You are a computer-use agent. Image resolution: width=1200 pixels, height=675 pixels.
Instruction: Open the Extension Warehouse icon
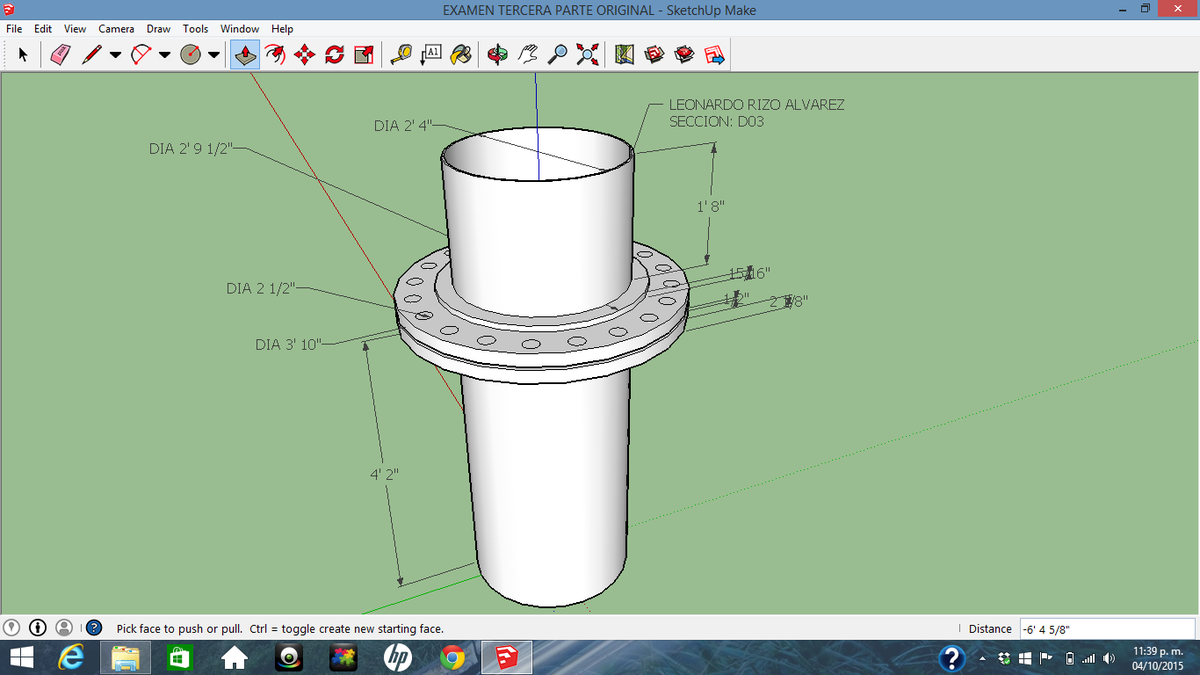click(685, 54)
